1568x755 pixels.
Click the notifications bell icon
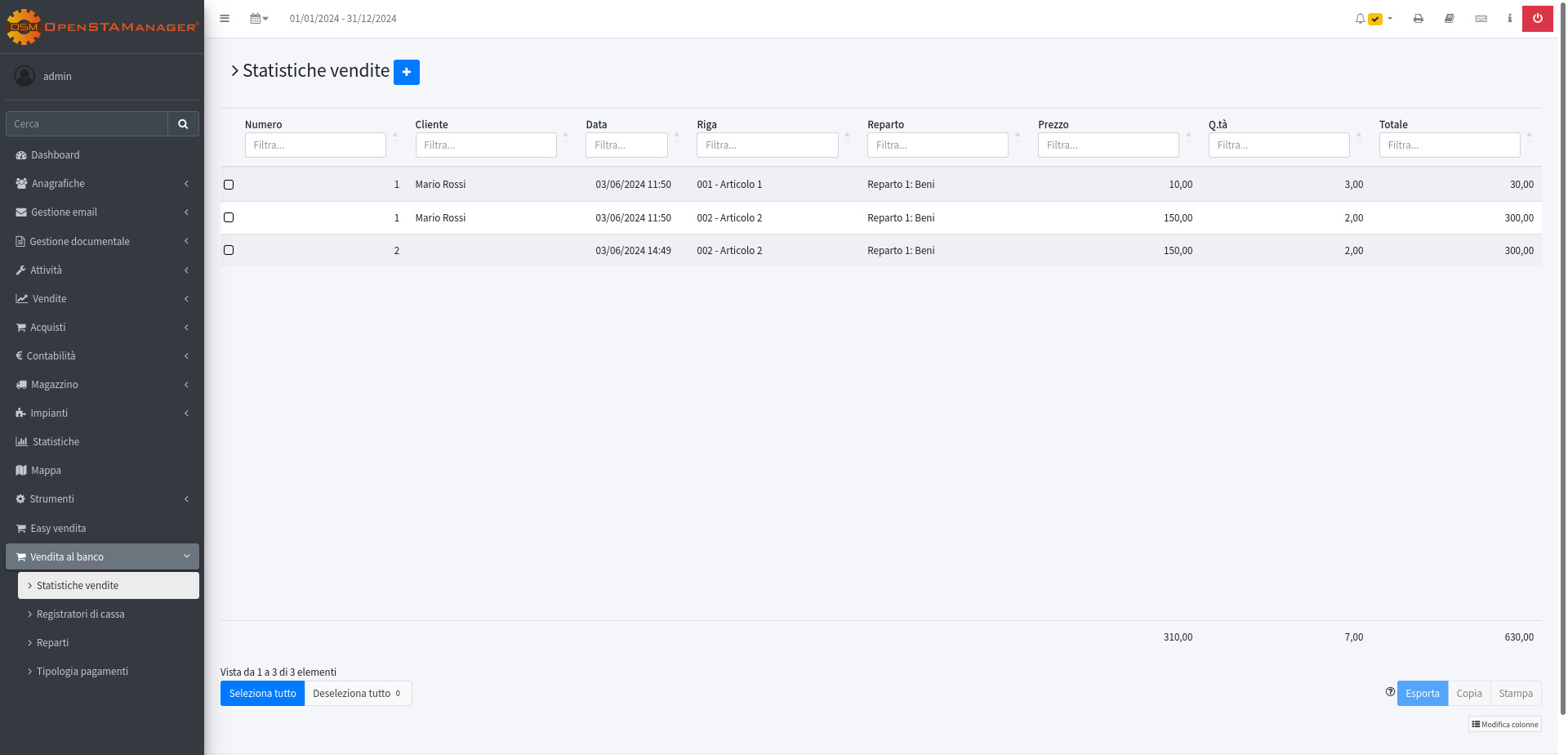tap(1361, 19)
